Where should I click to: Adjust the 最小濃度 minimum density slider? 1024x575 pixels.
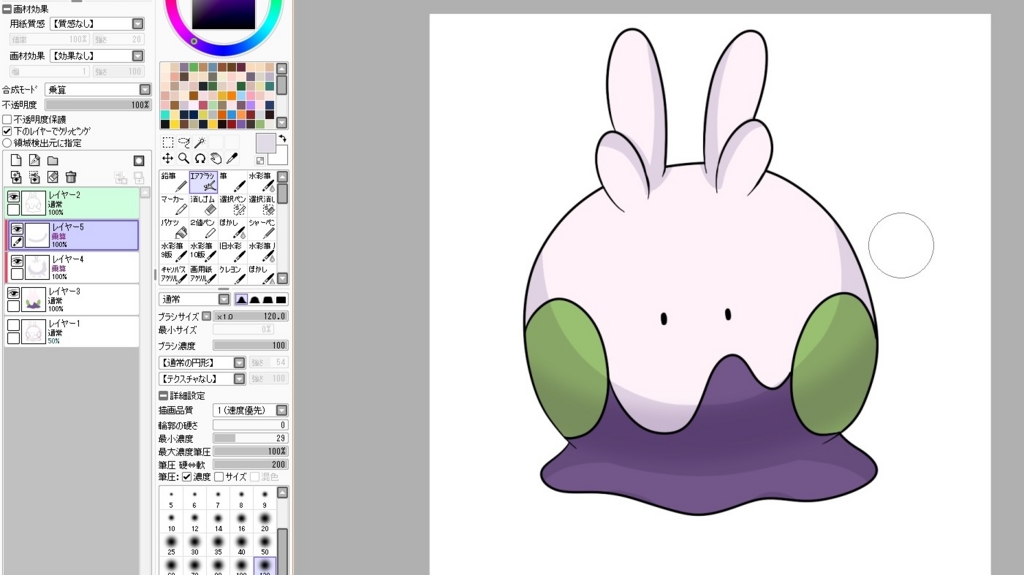[x=251, y=438]
